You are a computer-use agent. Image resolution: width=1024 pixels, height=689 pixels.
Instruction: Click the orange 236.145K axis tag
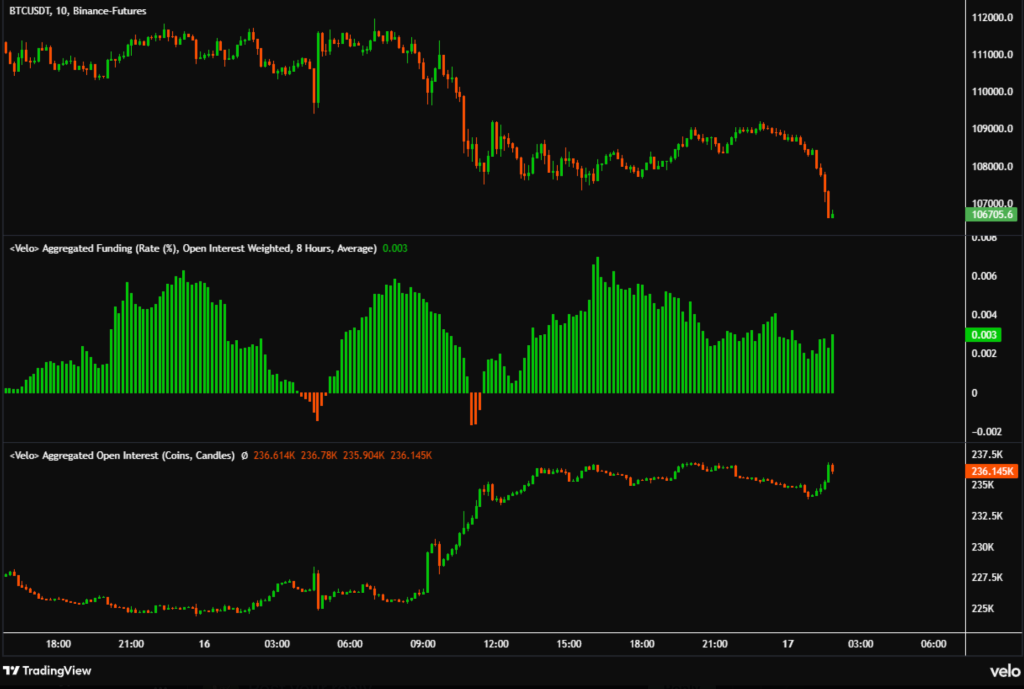click(x=992, y=470)
